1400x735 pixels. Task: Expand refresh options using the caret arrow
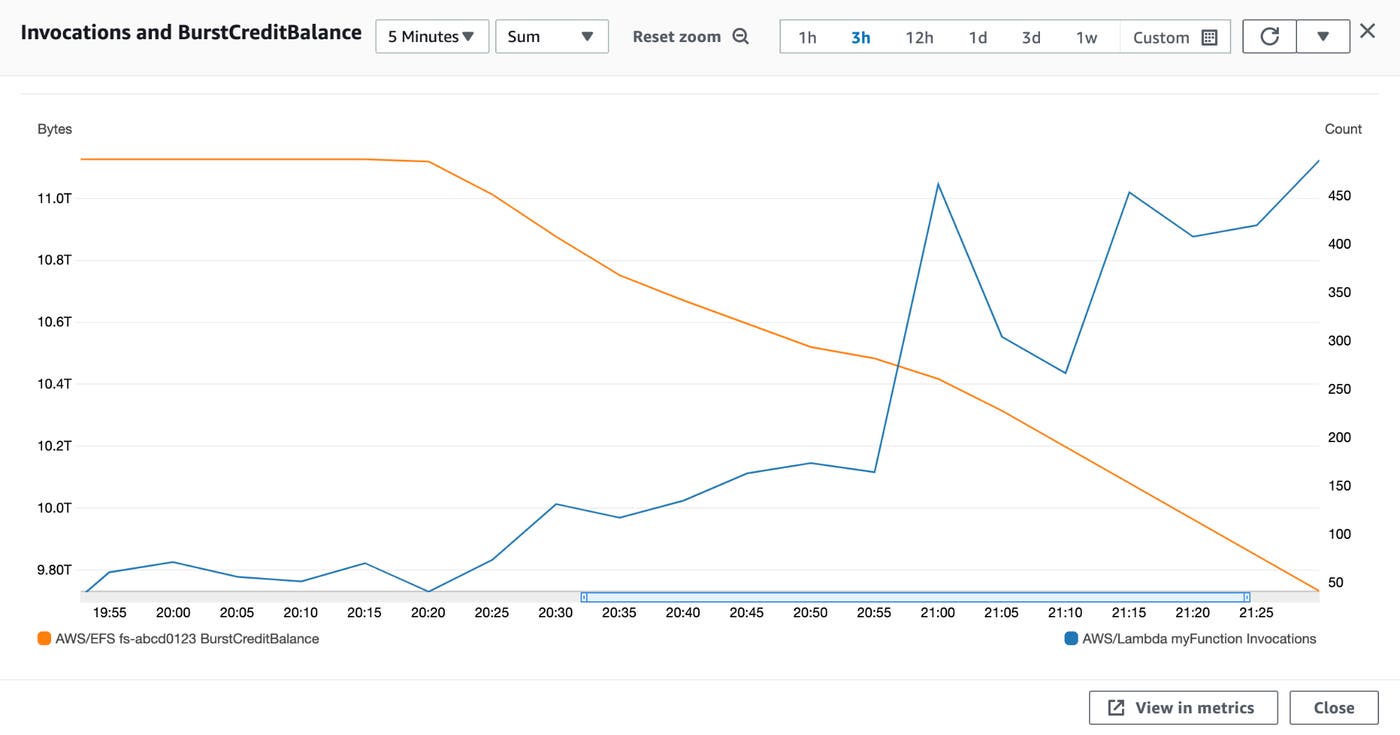tap(1322, 36)
